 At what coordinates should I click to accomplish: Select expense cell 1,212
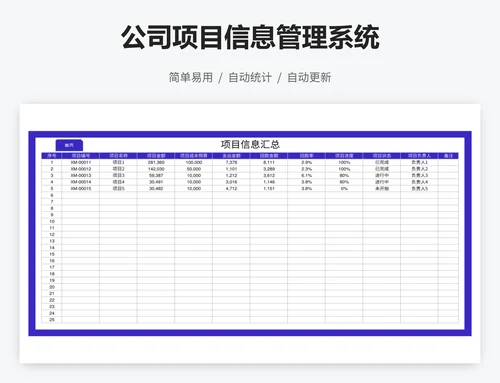(231, 175)
